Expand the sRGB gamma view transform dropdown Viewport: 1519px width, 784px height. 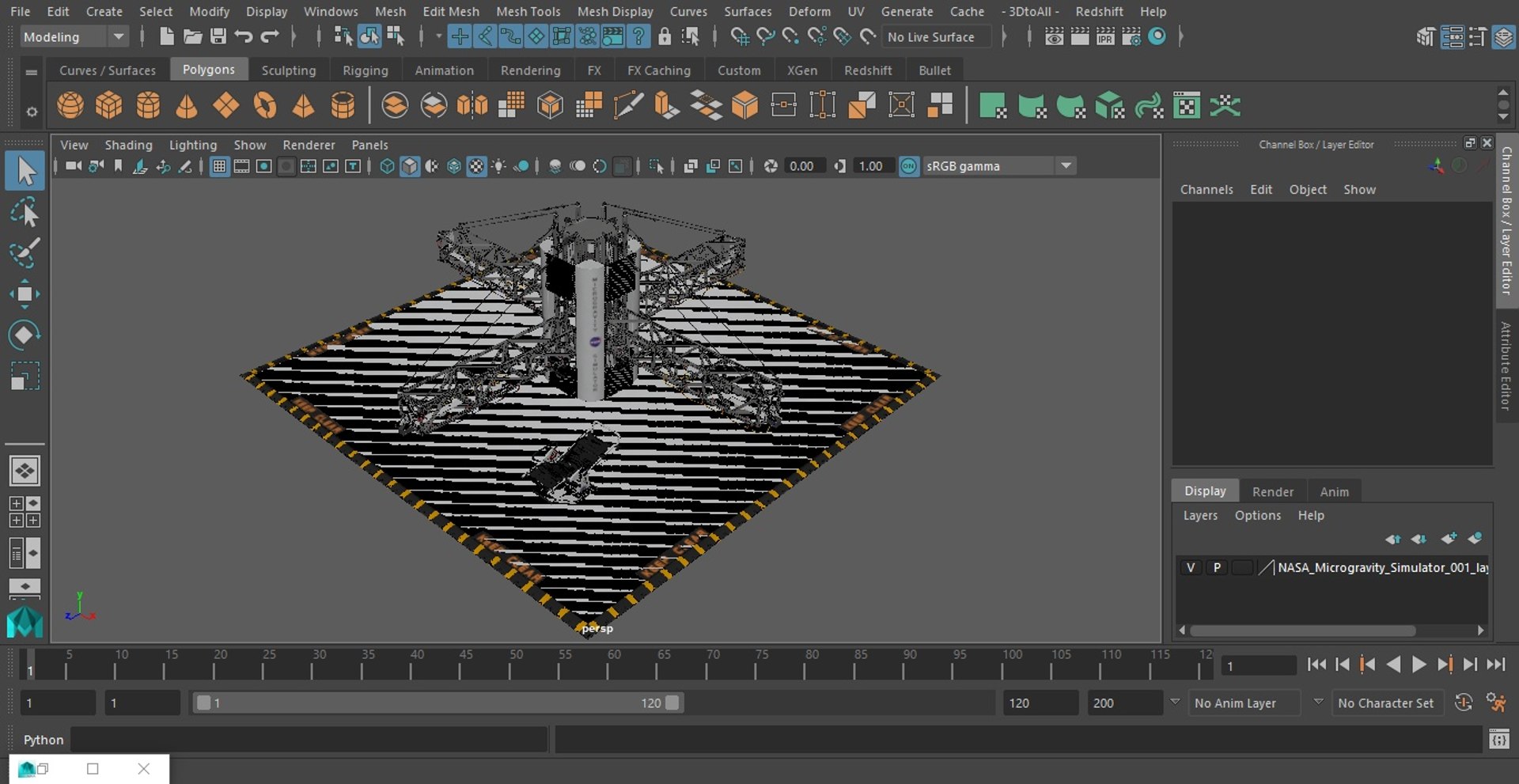point(1066,166)
